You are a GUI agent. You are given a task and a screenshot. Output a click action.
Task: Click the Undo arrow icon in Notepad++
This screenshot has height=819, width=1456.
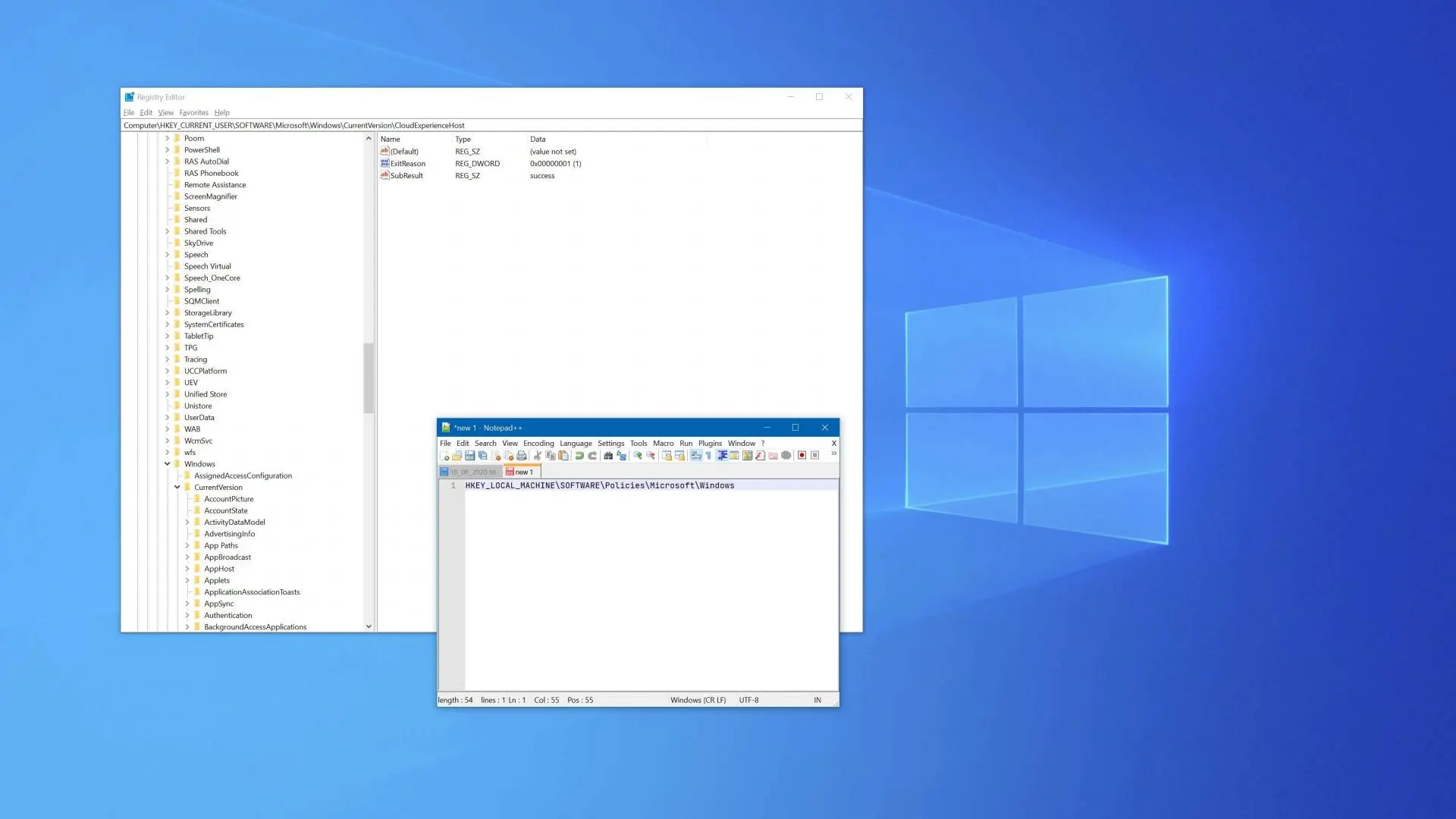[579, 455]
